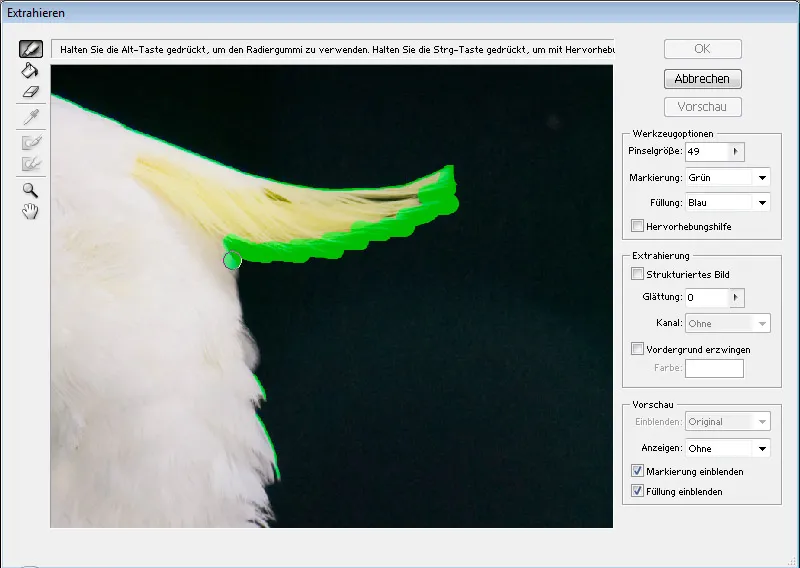Click the Pinselgröße input field
This screenshot has height=568, width=800.
click(x=707, y=152)
